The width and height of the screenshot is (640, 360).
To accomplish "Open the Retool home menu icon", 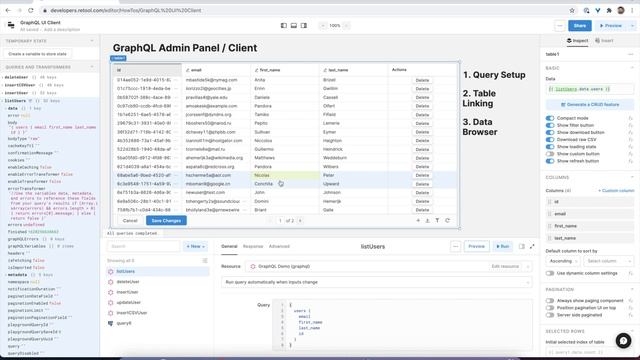I will pyautogui.click(x=11, y=25).
